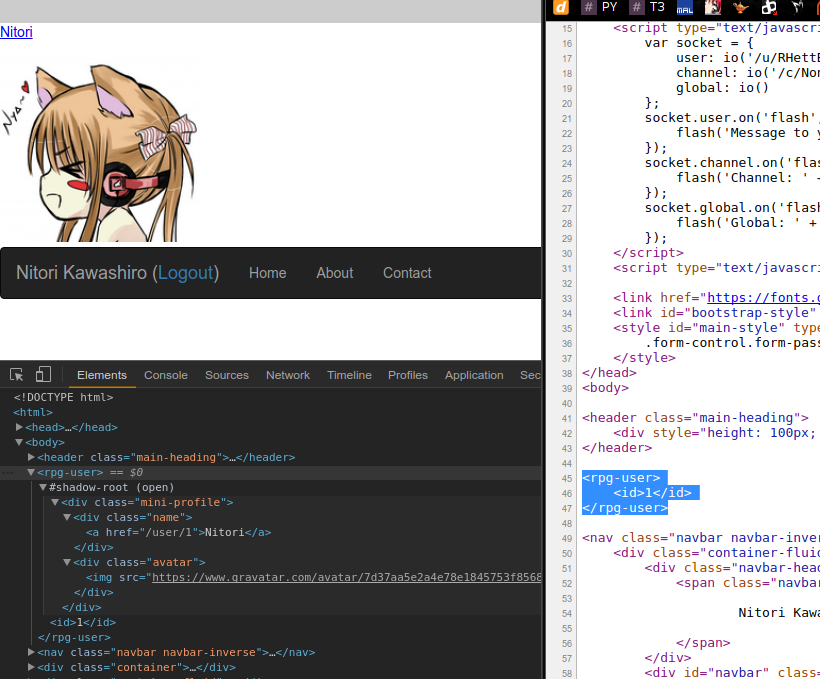
Task: Open the Network tab in DevTools
Action: click(x=287, y=375)
